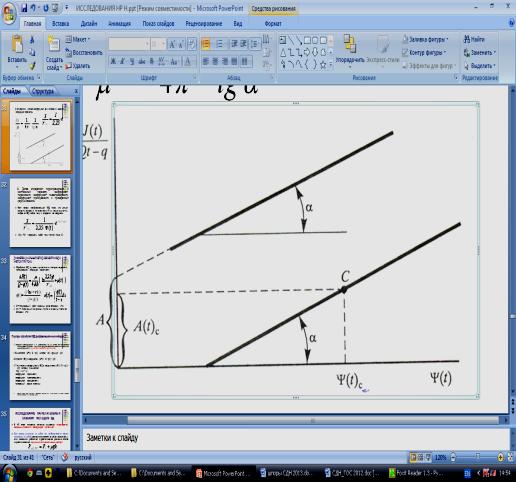This screenshot has height=482, width=516.
Task: Open the Макет layout dropdown
Action: point(78,39)
